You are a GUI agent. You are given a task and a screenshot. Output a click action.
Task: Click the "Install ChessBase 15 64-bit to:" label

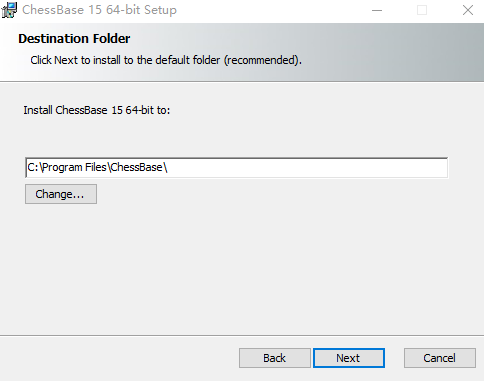click(x=97, y=110)
